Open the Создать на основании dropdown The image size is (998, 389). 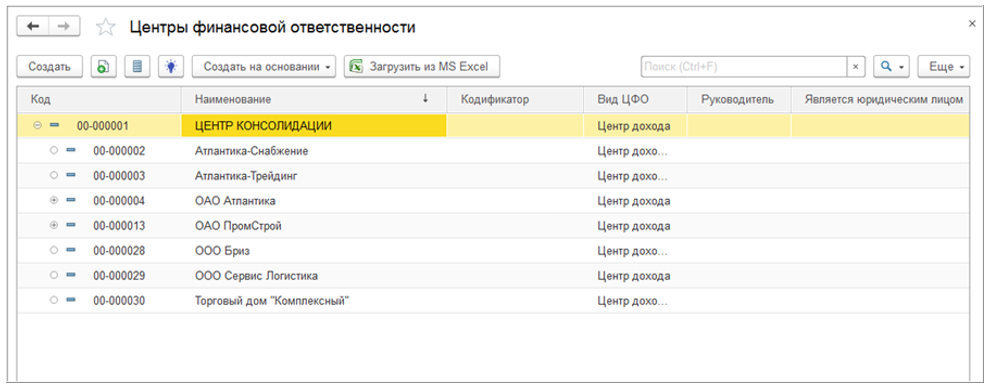coord(264,66)
